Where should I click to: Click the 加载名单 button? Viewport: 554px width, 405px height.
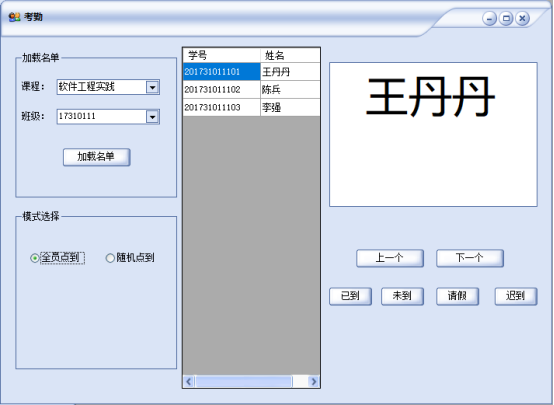click(x=96, y=157)
